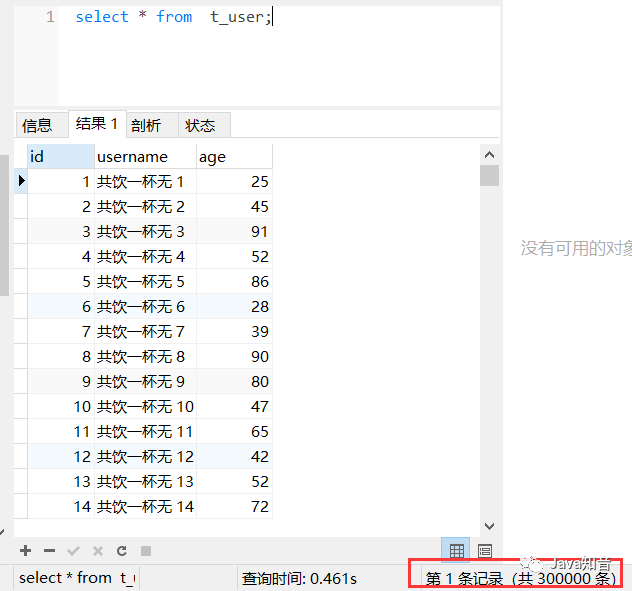Image resolution: width=632 pixels, height=591 pixels.
Task: Select username cell 共饮一杯无 14
Action: tap(146, 506)
